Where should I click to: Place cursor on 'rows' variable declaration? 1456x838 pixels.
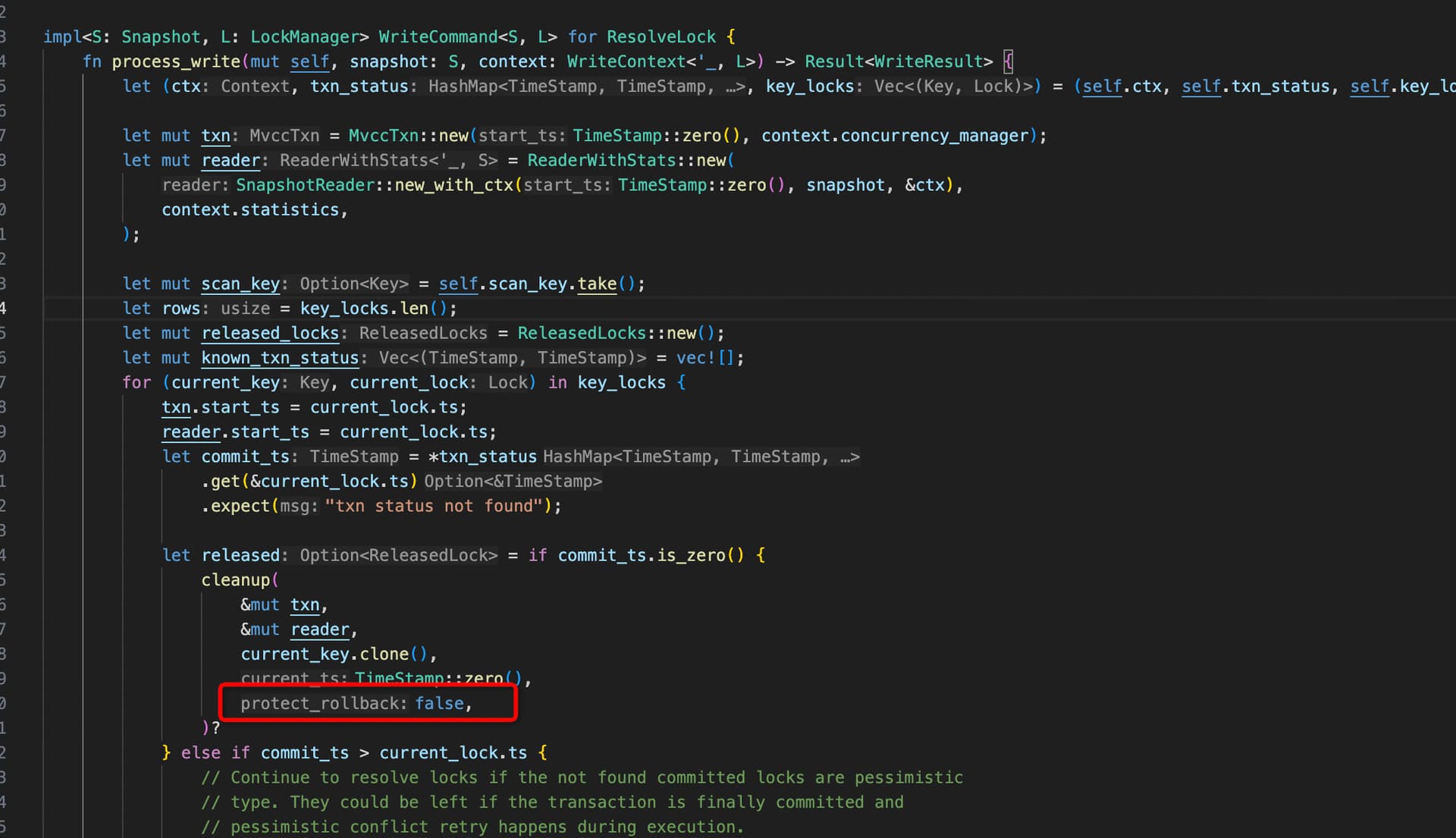point(180,309)
